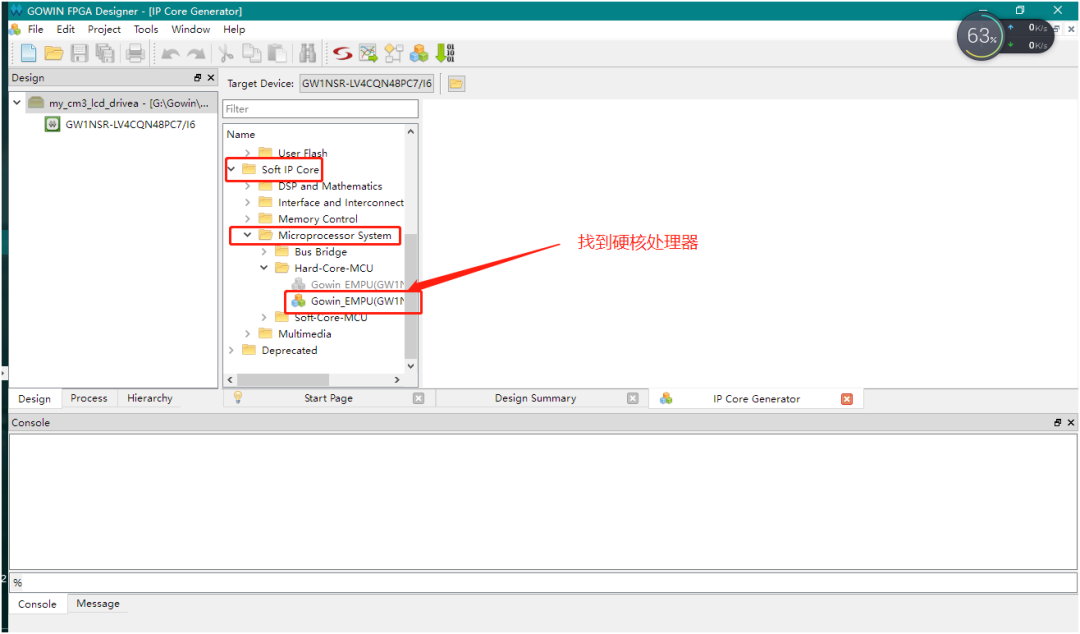Float the Design panel
Viewport: 1080px width, 634px height.
tap(198, 78)
